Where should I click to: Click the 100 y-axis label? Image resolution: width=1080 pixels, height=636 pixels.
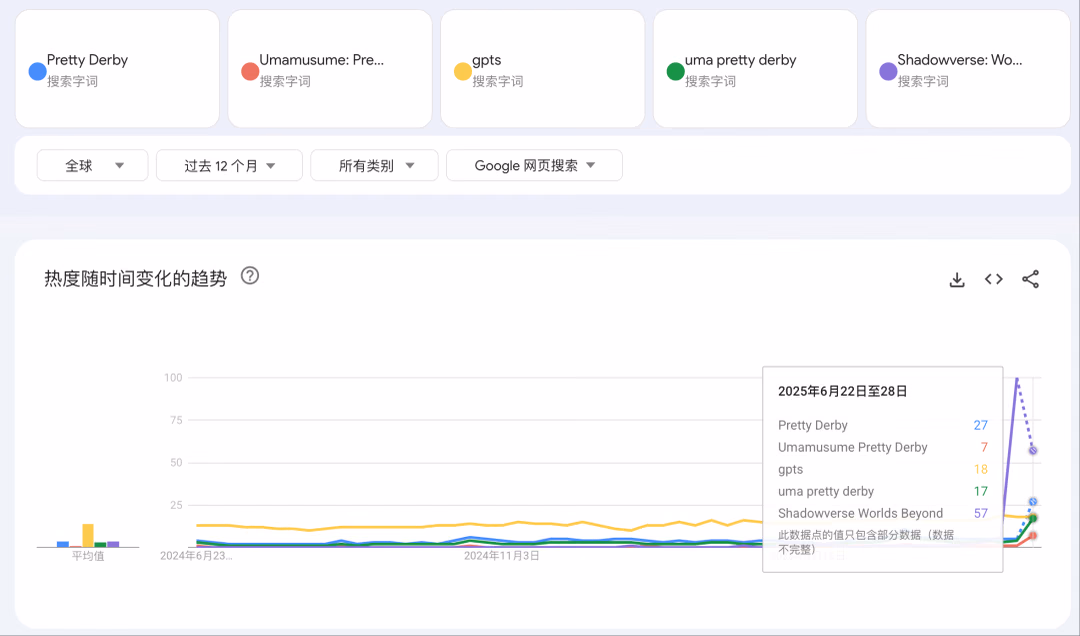click(x=173, y=378)
